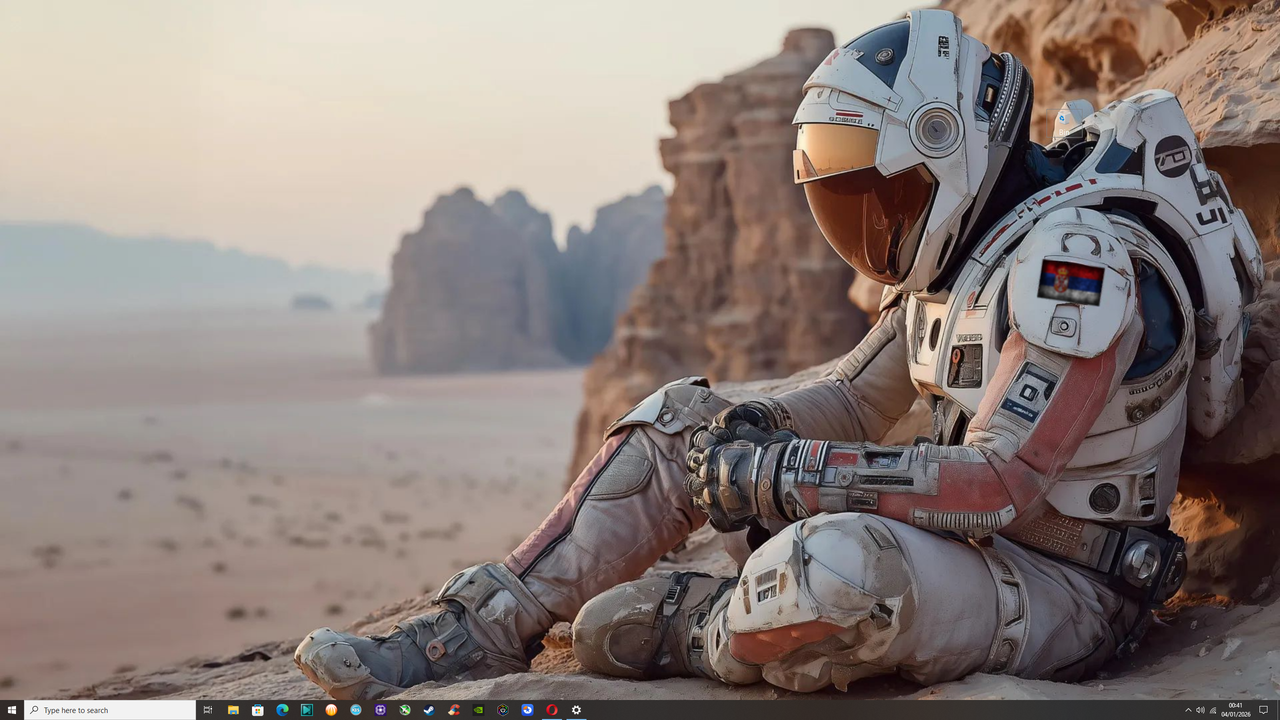
Task: Open the volume control slider
Action: click(1200, 710)
